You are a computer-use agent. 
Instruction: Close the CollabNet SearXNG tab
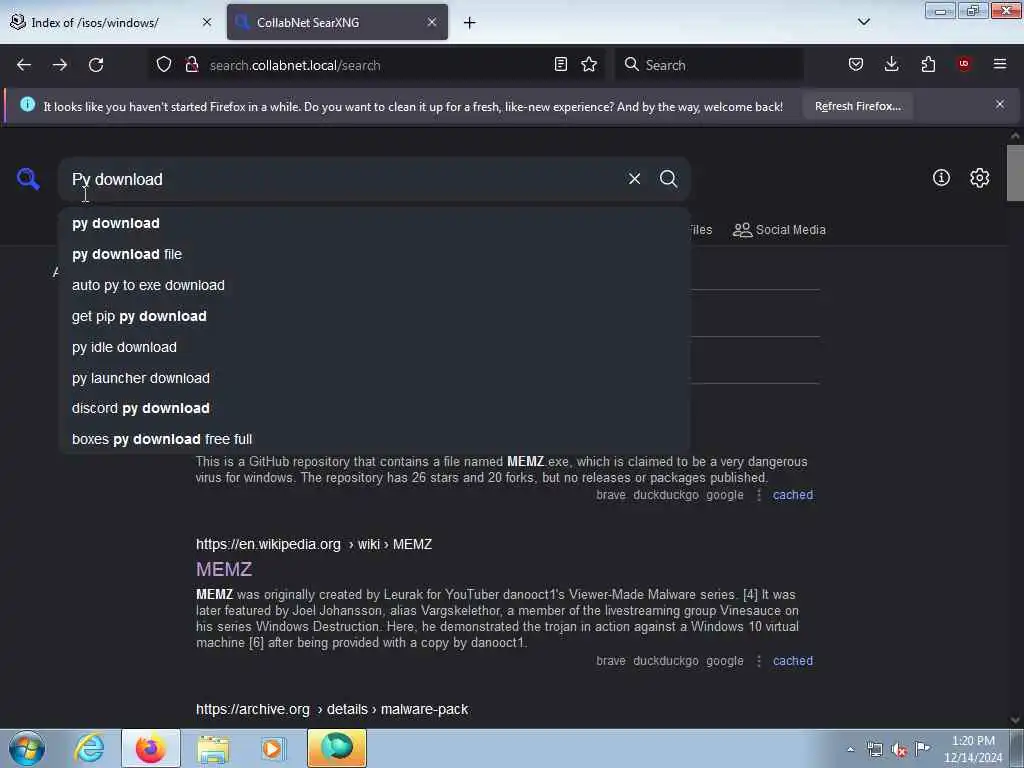pyautogui.click(x=432, y=22)
